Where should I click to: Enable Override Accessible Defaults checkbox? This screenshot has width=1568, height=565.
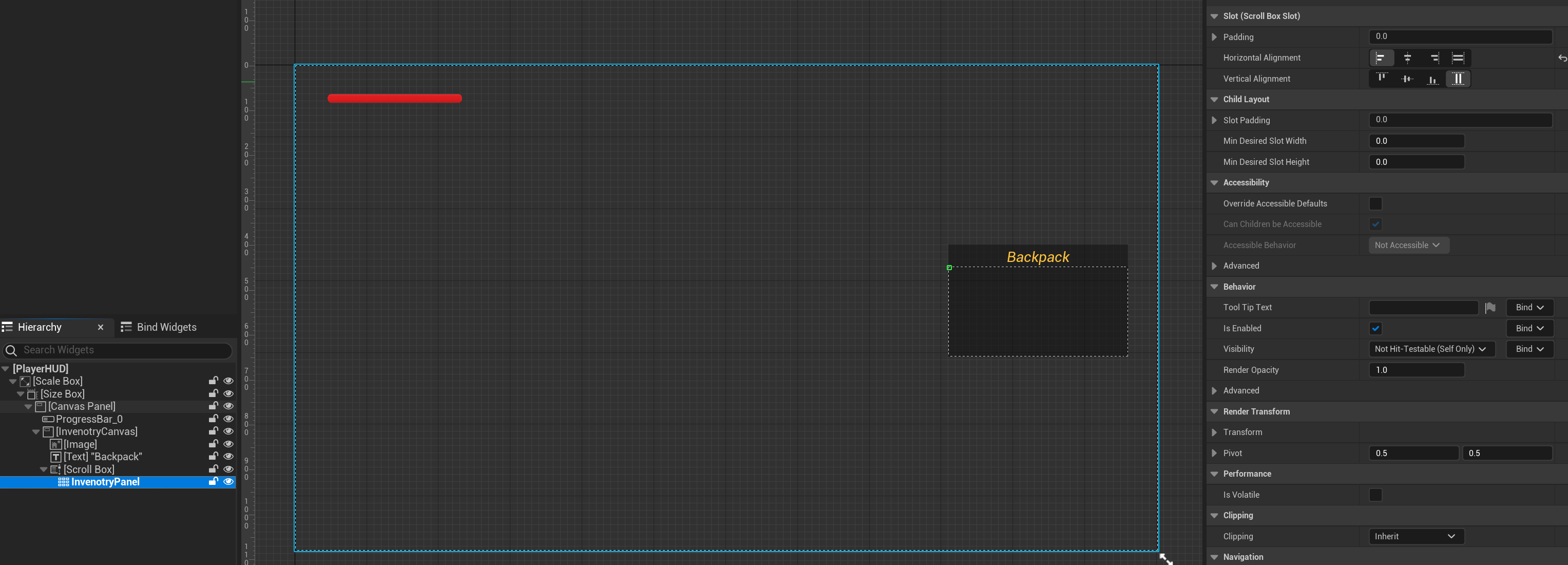tap(1375, 203)
